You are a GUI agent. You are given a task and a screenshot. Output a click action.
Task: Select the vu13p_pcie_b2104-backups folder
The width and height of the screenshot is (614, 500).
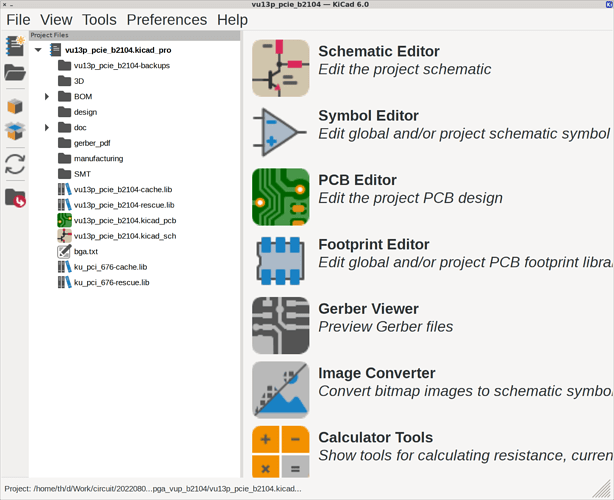click(122, 65)
